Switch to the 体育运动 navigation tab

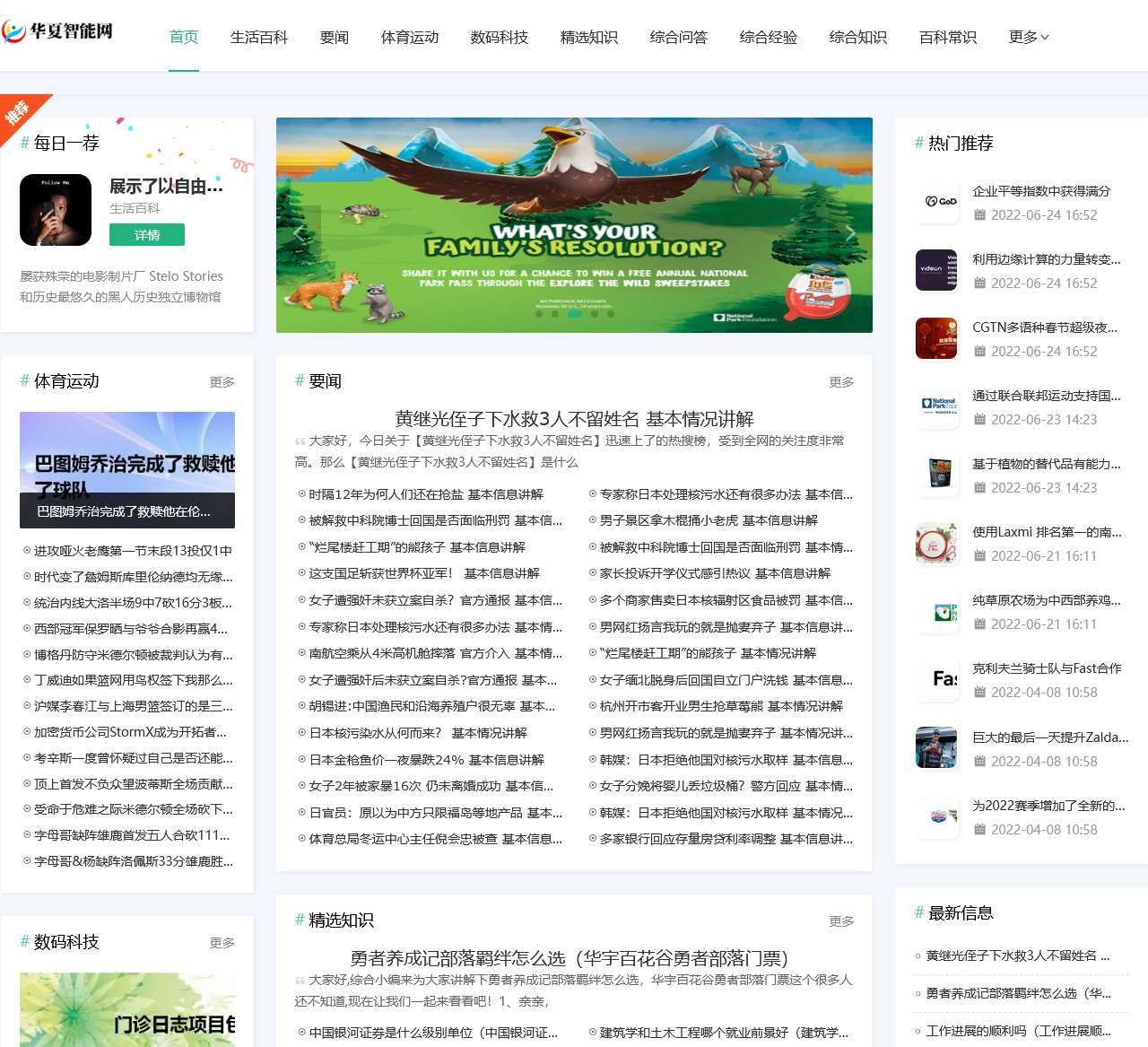point(410,37)
